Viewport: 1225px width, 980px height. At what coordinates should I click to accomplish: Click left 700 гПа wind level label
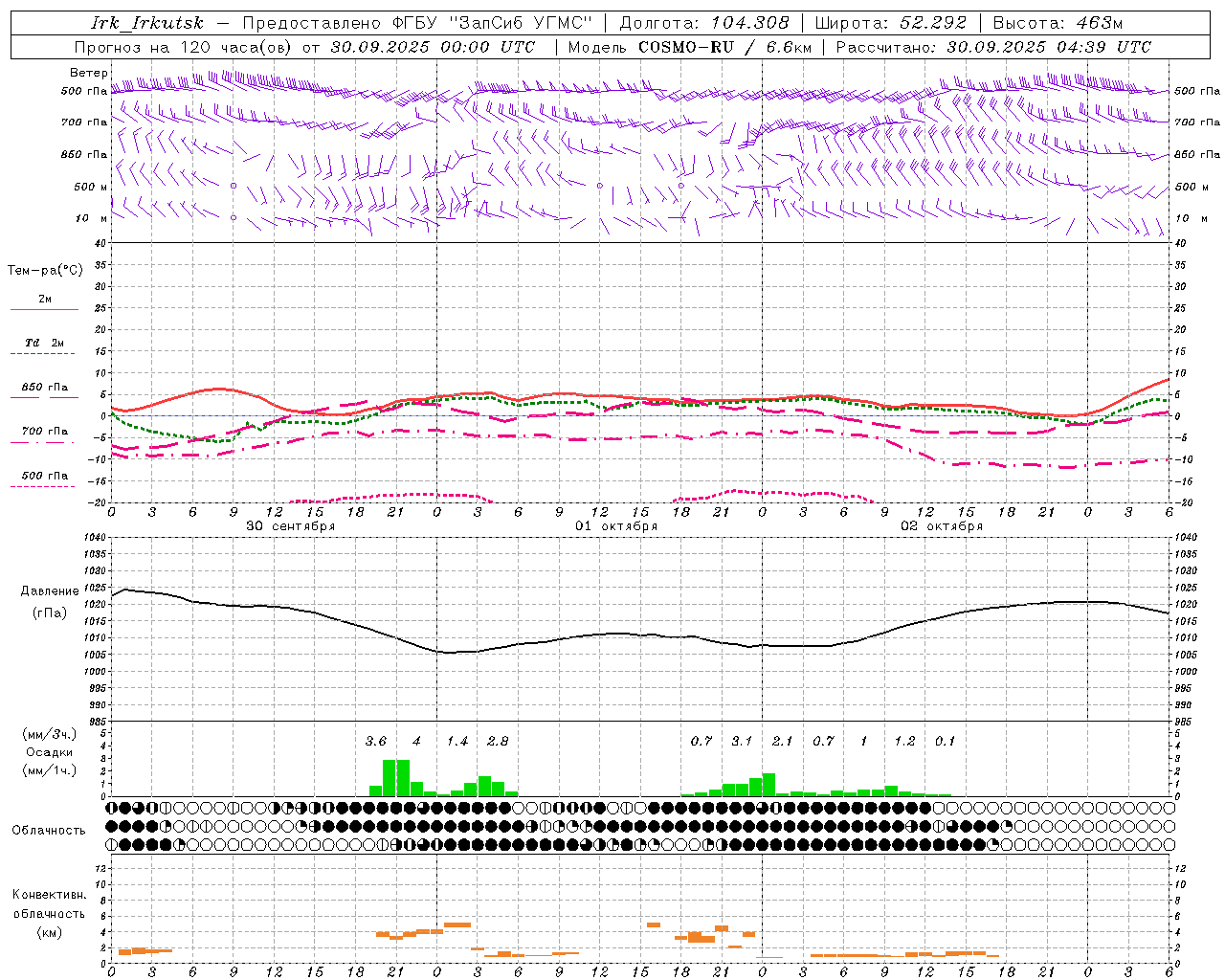point(84,122)
